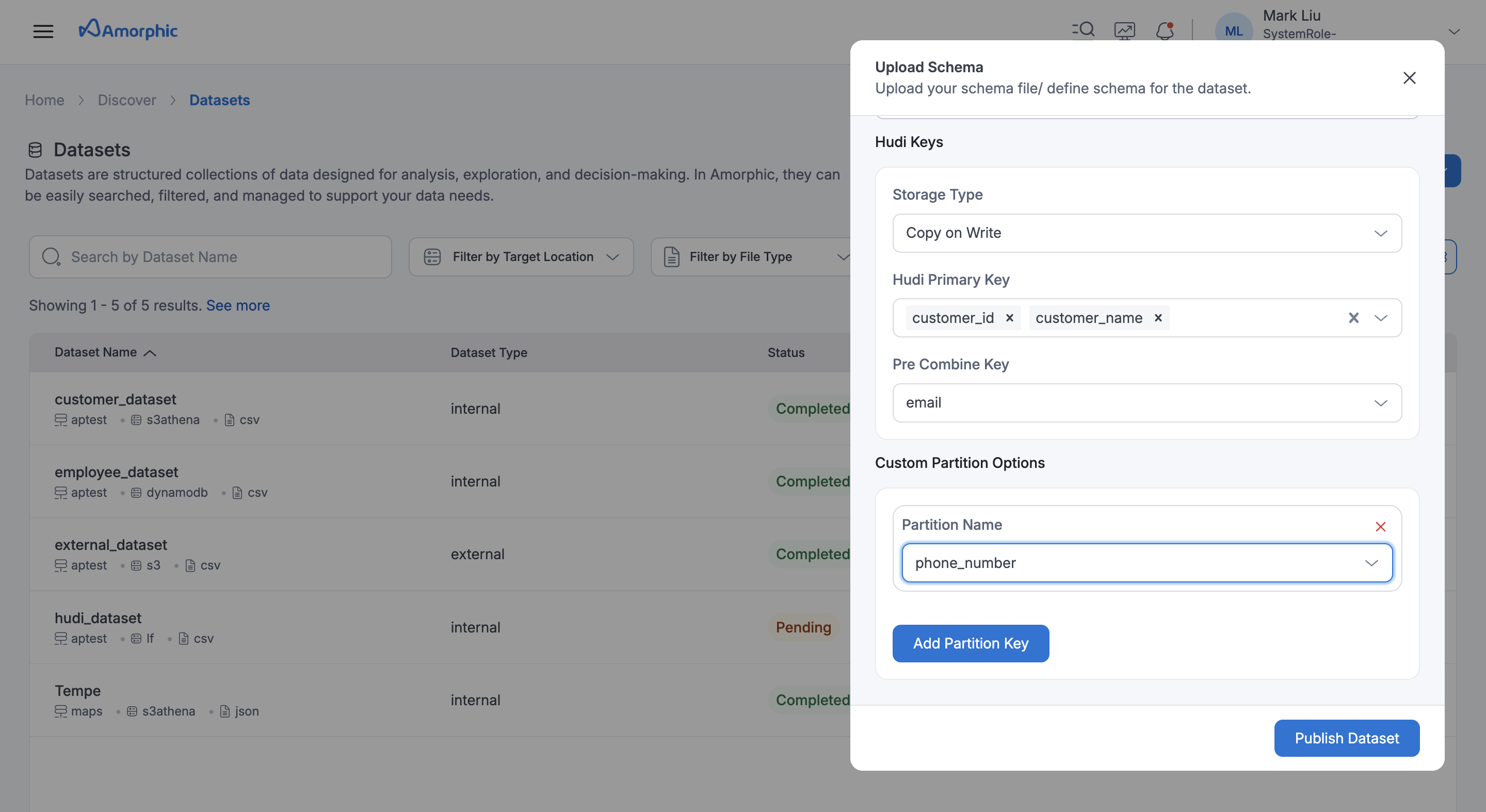The height and width of the screenshot is (812, 1486).
Task: Click the csv file icon next to customer_dataset
Action: (x=229, y=420)
